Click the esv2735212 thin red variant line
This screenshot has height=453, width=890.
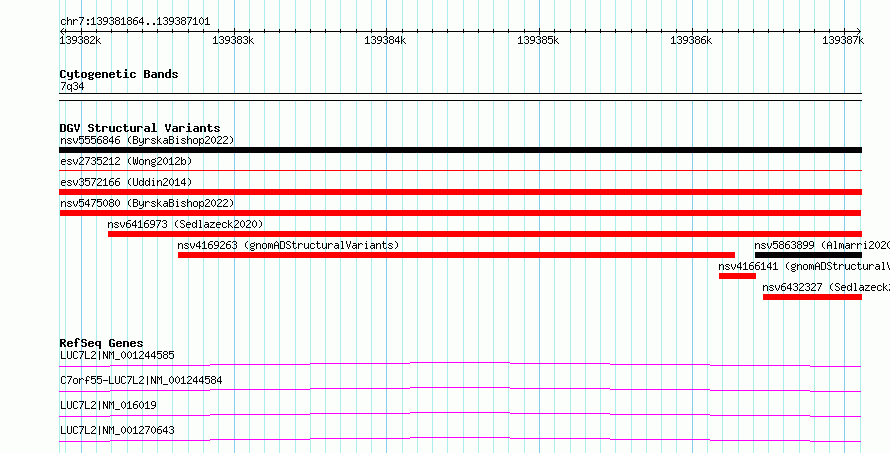(x=460, y=170)
